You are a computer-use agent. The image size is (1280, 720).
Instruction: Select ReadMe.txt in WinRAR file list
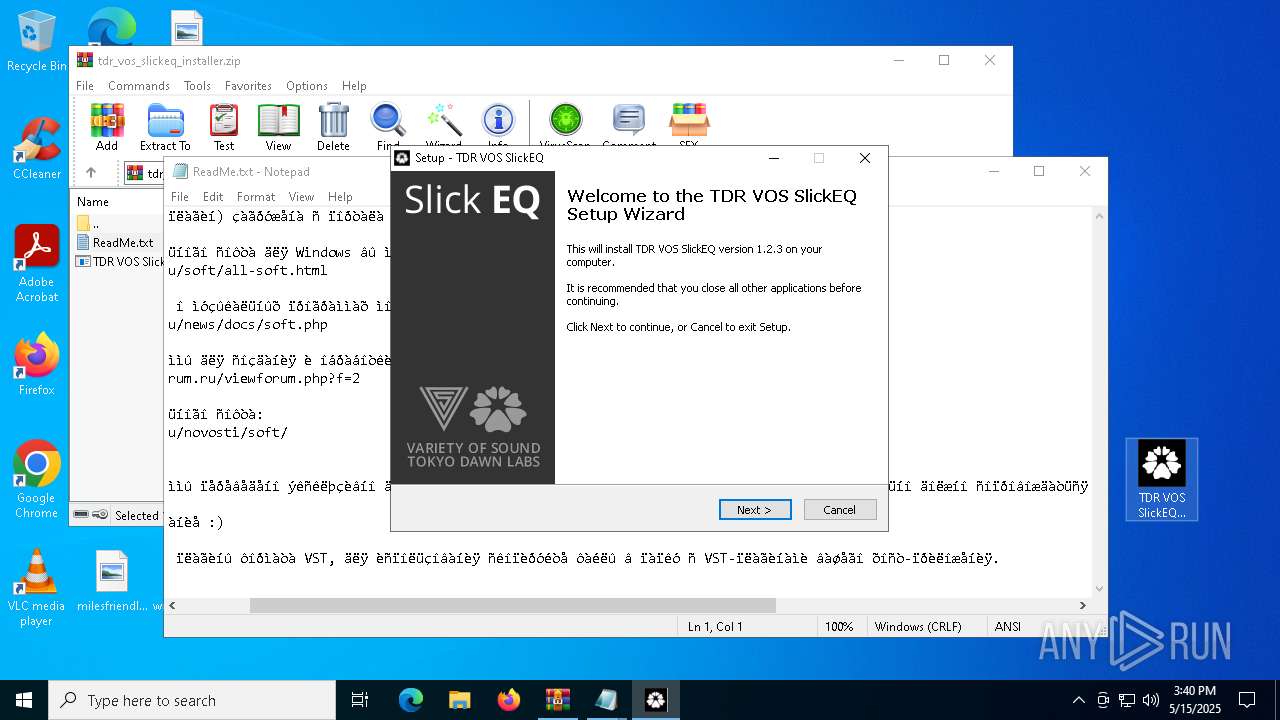[x=115, y=242]
